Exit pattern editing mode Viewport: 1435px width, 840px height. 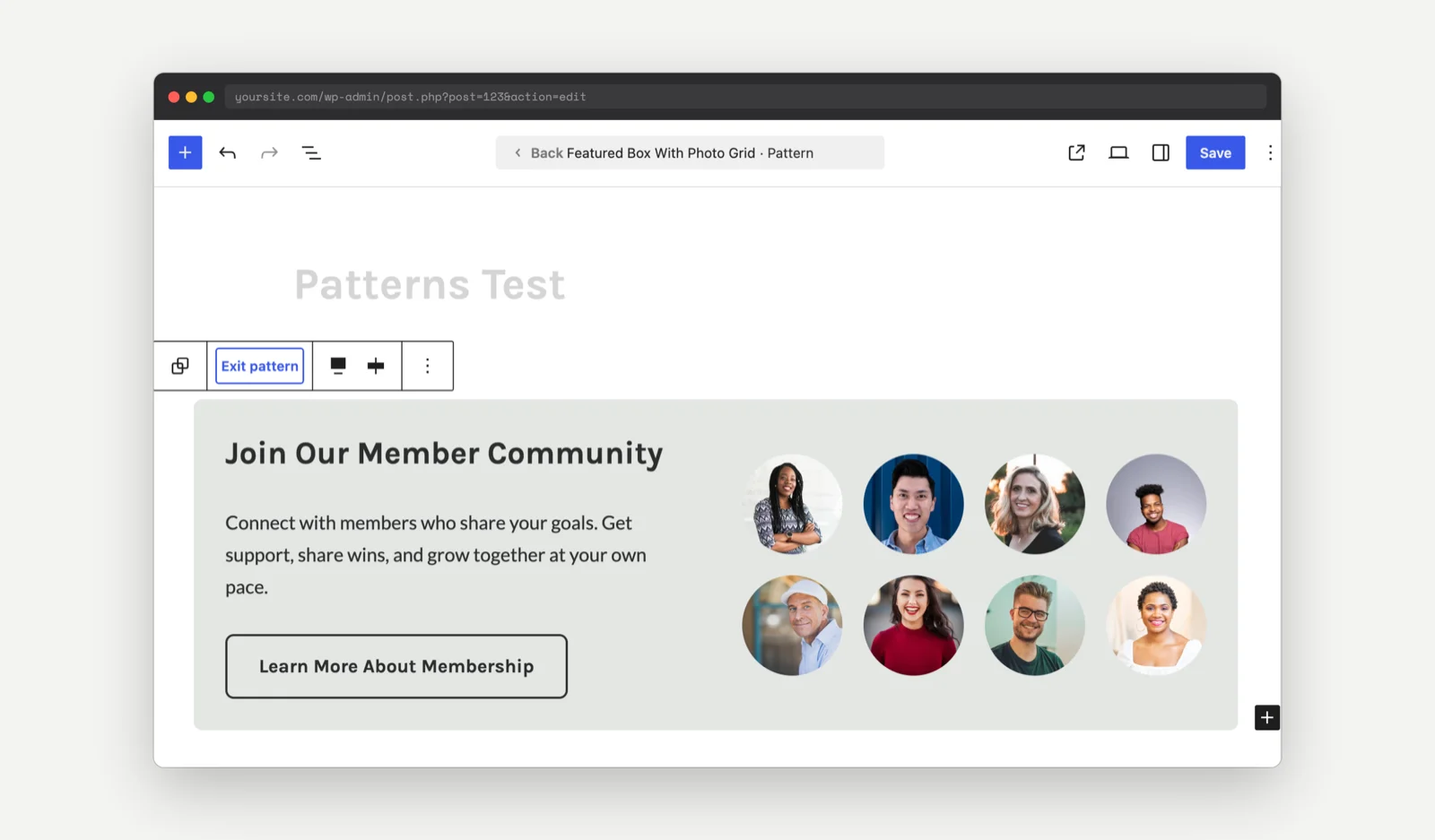click(x=260, y=366)
